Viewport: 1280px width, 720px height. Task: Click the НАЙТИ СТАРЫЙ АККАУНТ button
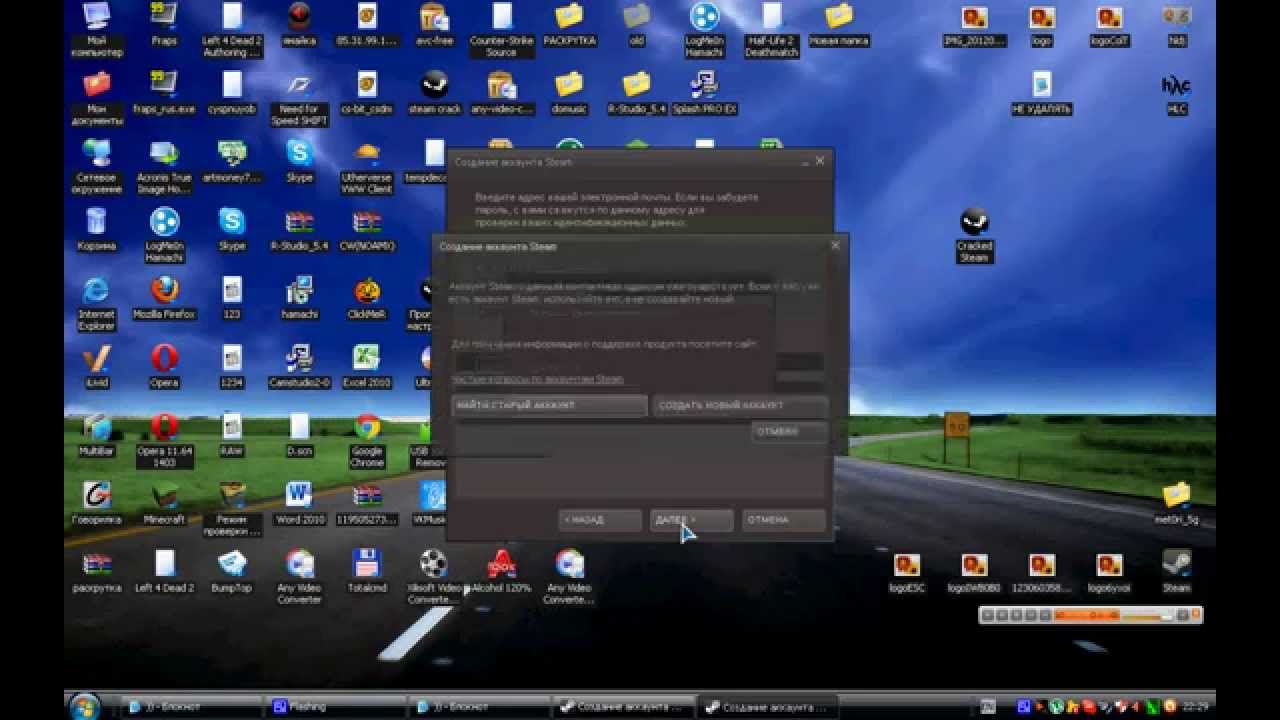coord(550,405)
